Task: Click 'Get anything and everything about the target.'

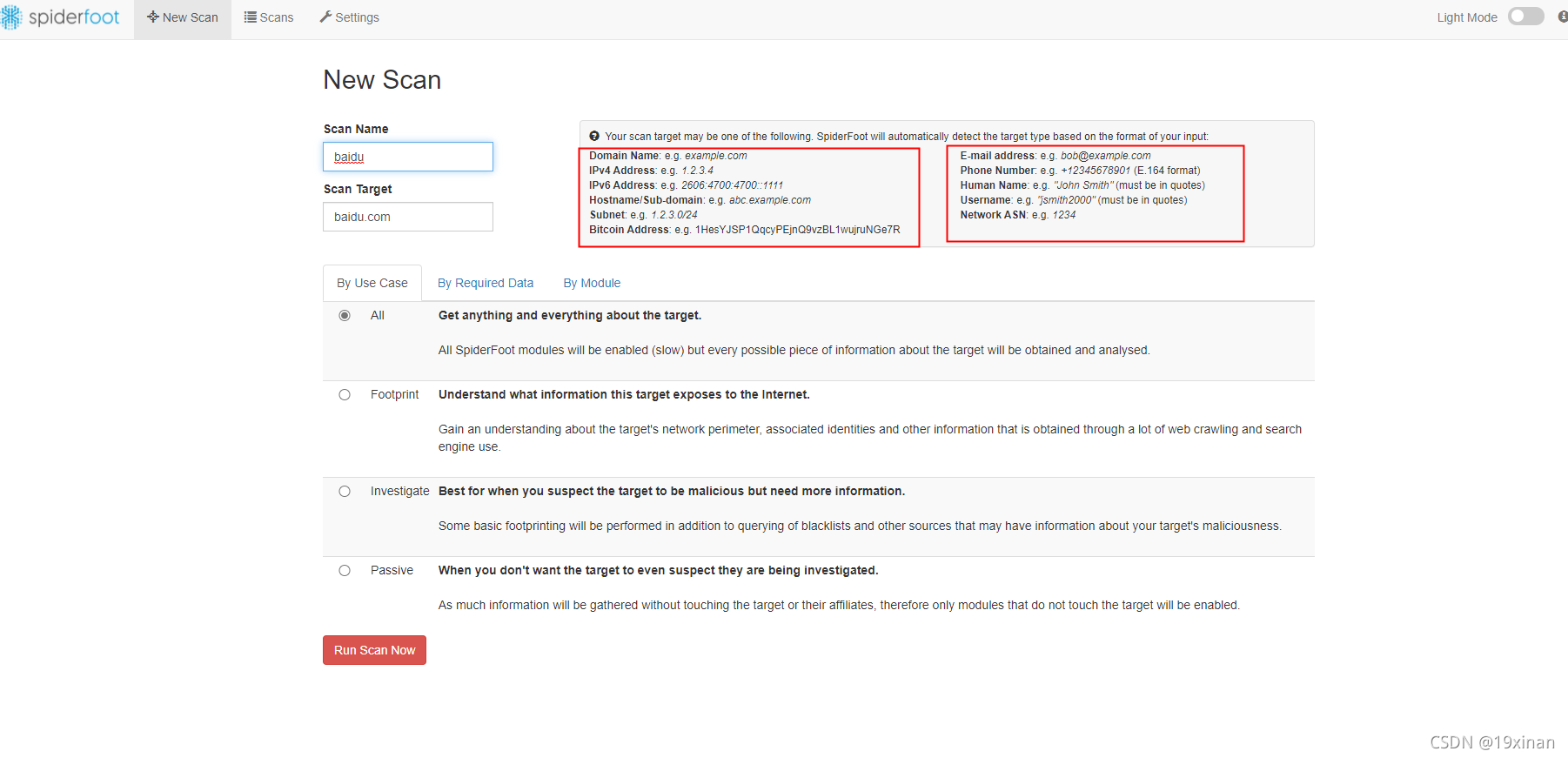Action: pyautogui.click(x=570, y=315)
